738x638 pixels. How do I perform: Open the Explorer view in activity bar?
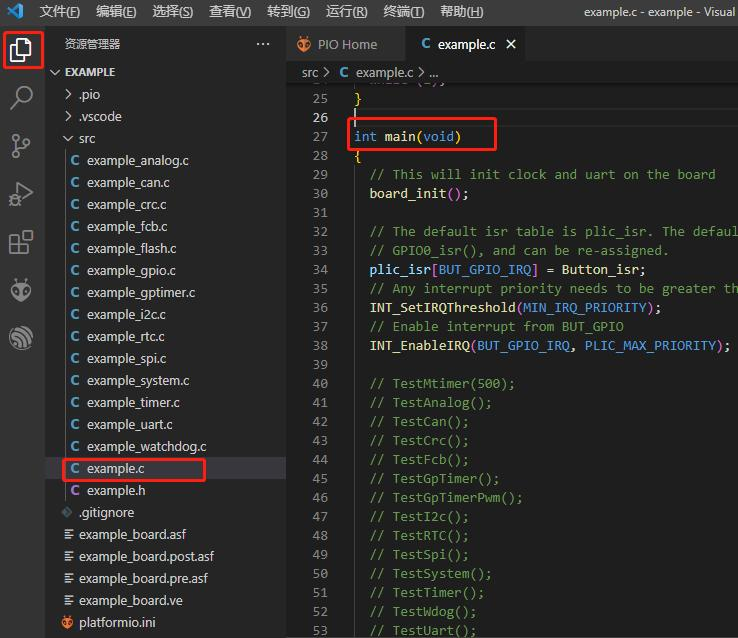[21, 50]
